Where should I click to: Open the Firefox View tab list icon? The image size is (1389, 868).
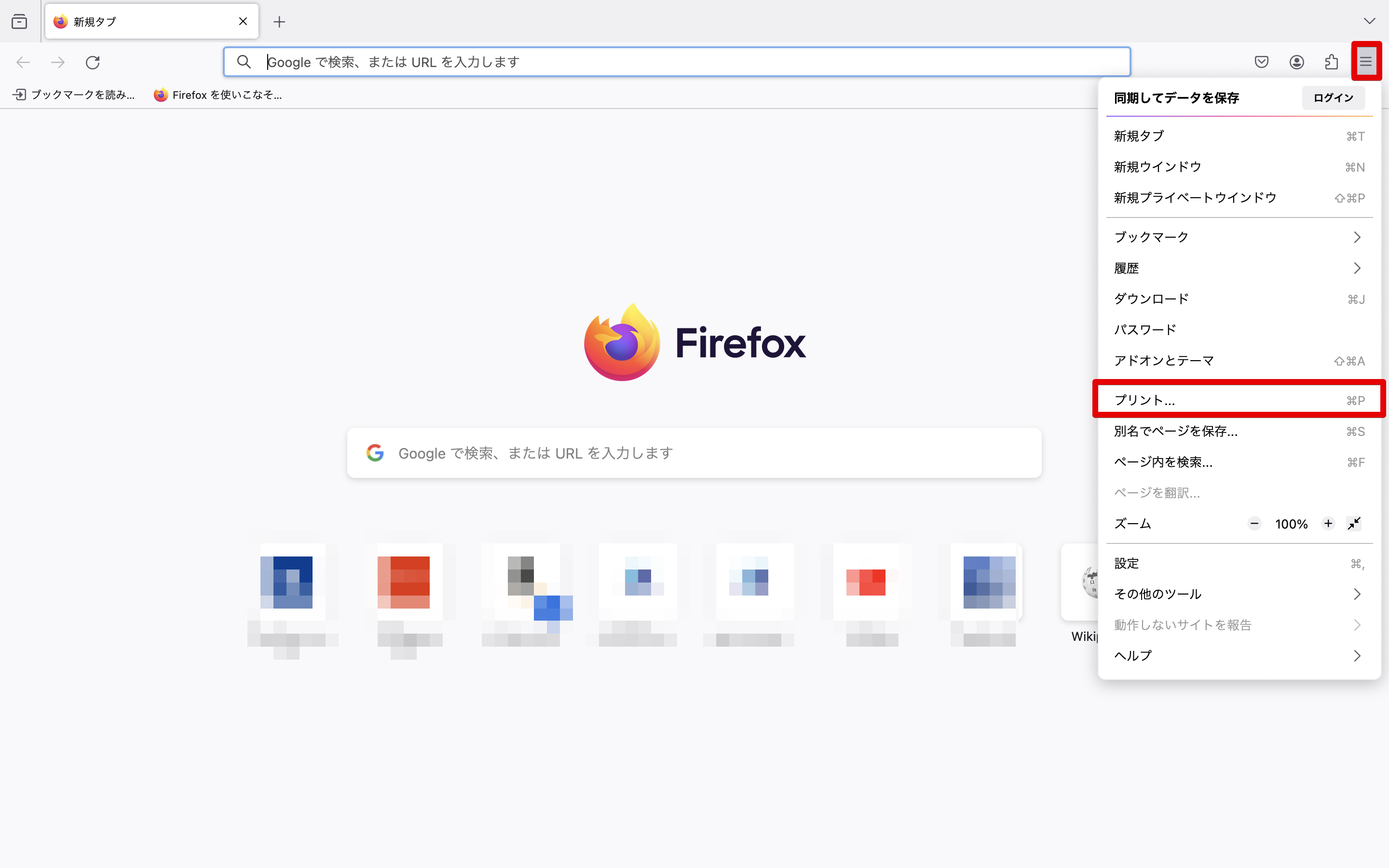pyautogui.click(x=19, y=22)
